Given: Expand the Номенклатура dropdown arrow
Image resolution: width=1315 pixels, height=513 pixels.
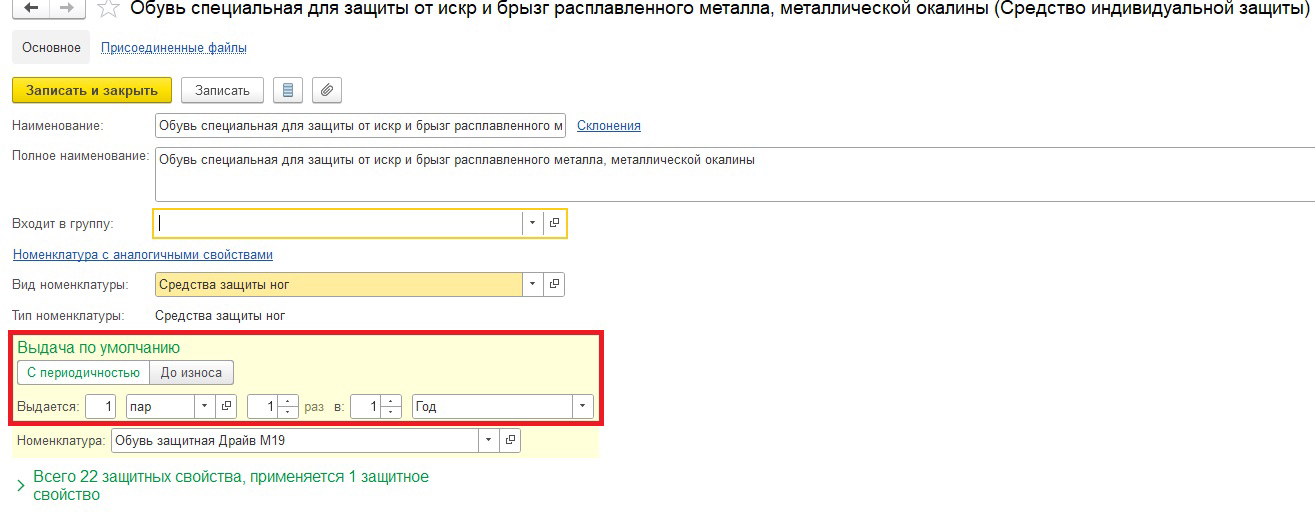Looking at the screenshot, I should coord(489,440).
